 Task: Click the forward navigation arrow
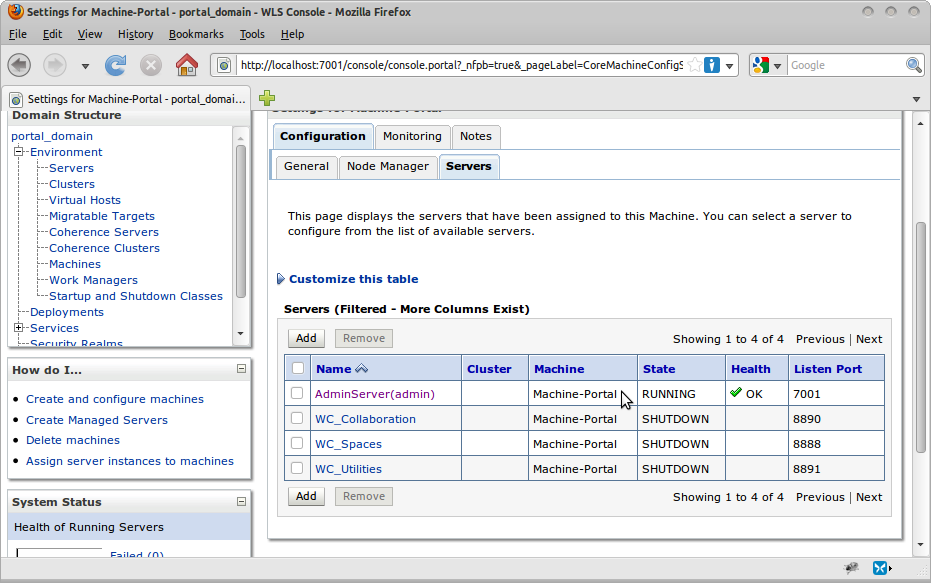[55, 65]
